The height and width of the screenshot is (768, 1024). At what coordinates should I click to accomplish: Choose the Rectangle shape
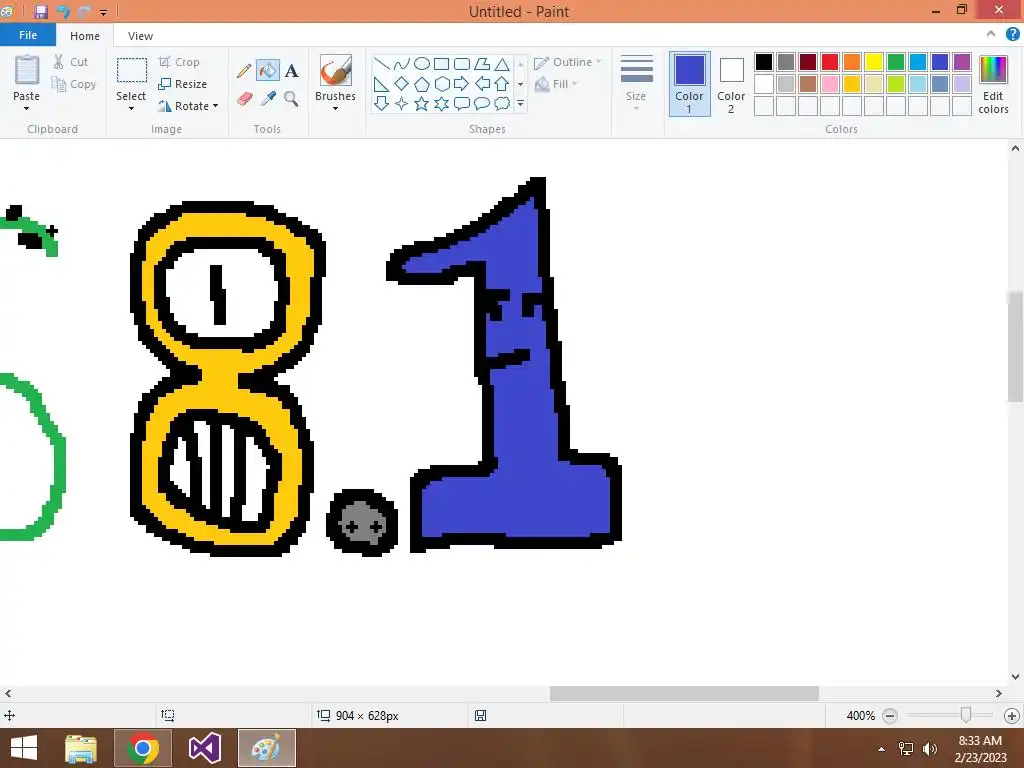click(441, 64)
